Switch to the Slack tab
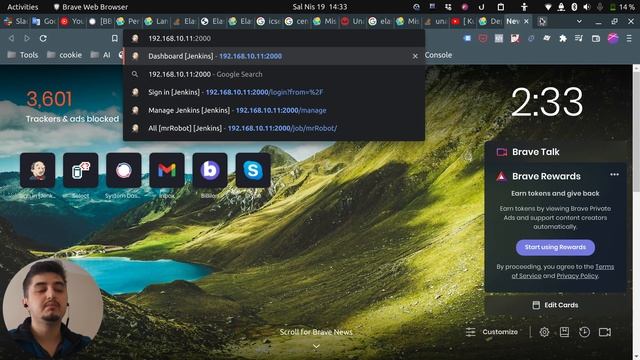640x360 pixels. point(16,21)
